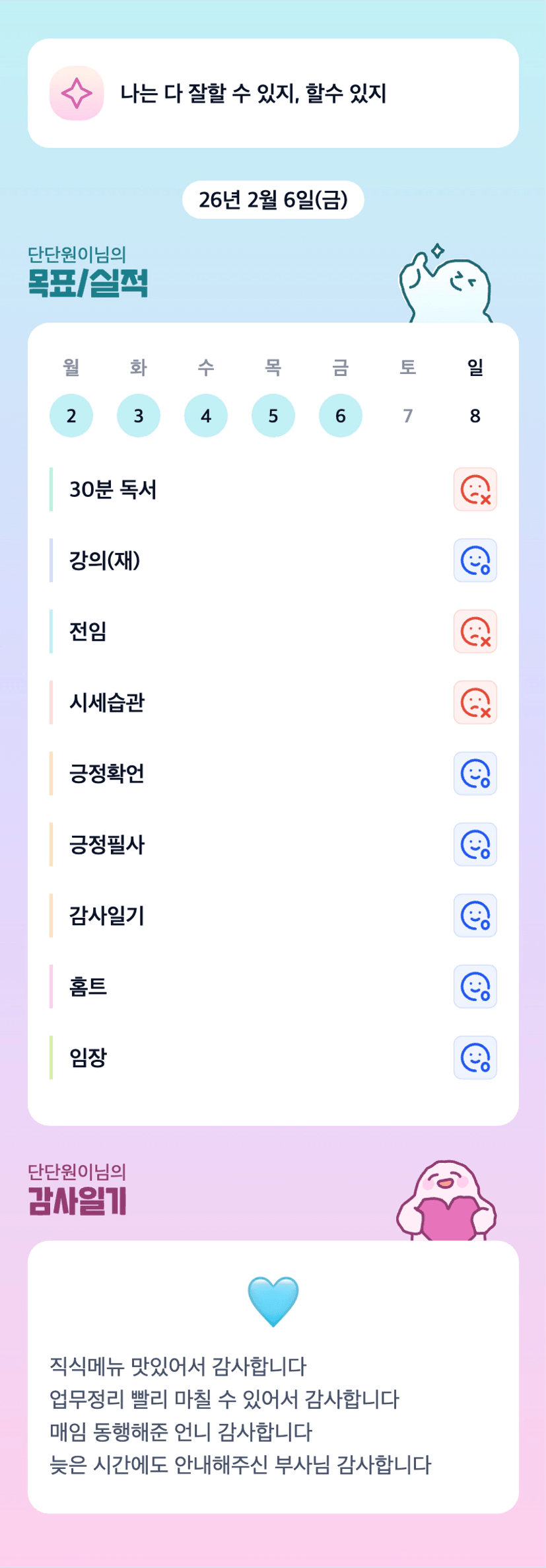Click the 긍정확언 blue smiley icon
546x1568 pixels.
coord(475,774)
